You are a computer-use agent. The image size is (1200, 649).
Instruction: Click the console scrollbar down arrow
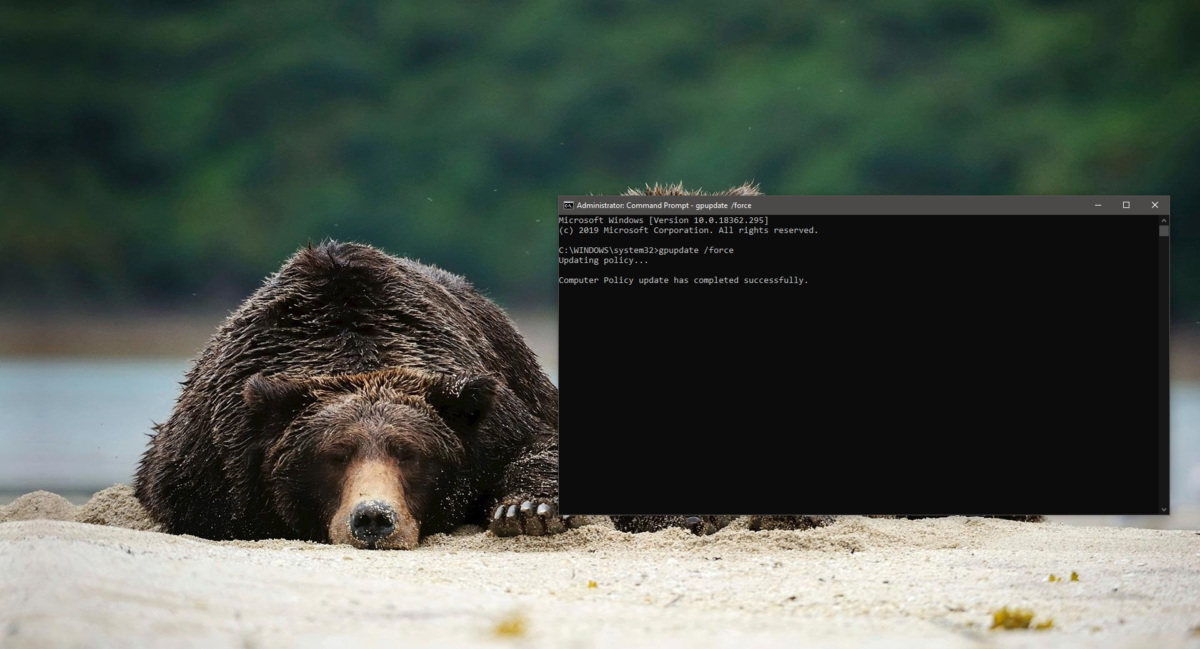[1163, 509]
